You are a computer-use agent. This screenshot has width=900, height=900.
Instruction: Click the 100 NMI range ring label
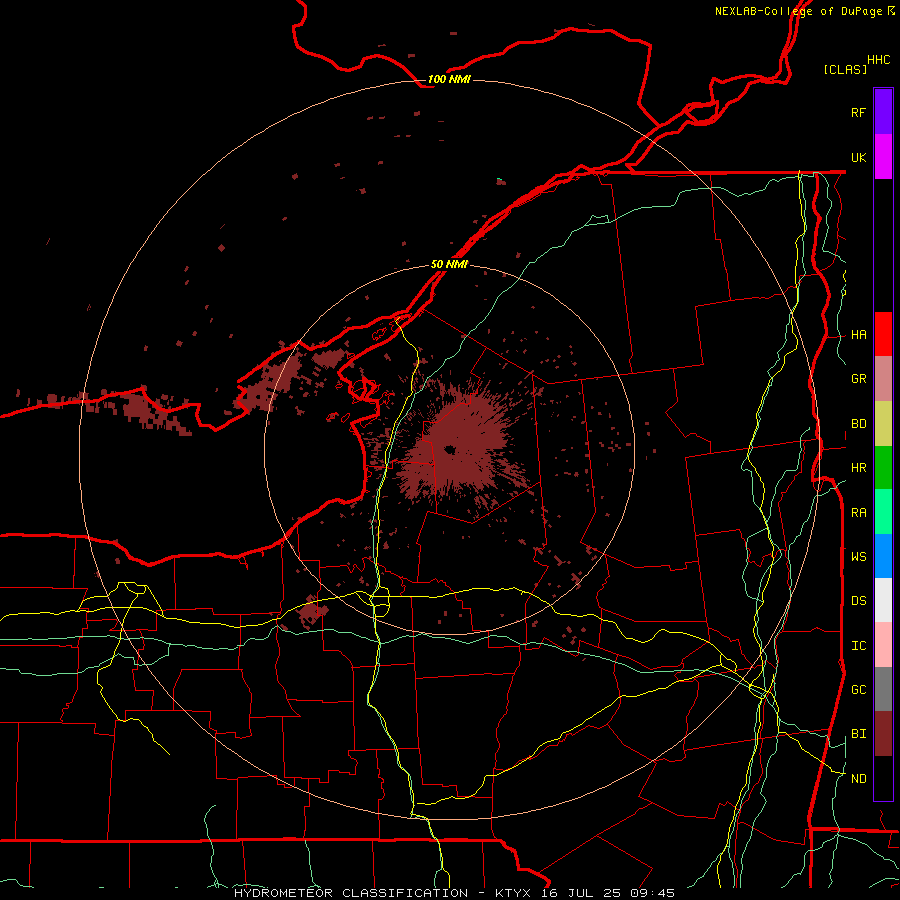449,79
